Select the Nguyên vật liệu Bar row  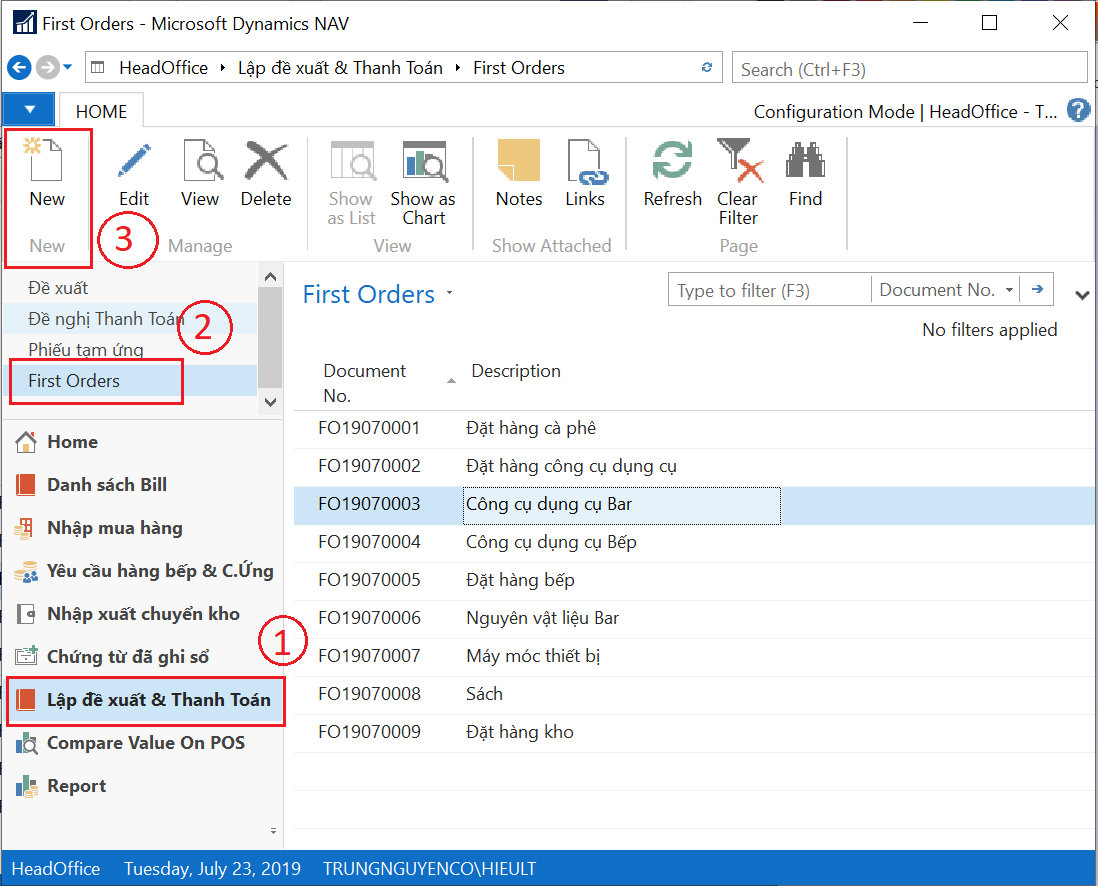(693, 618)
